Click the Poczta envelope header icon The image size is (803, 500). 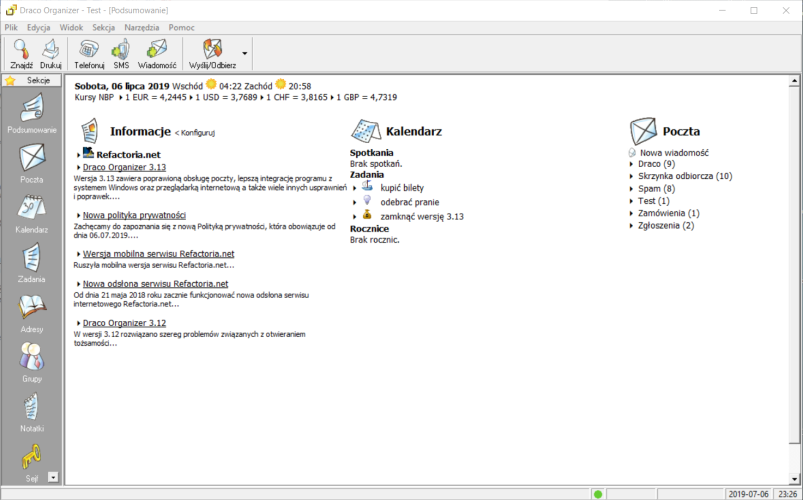point(643,131)
